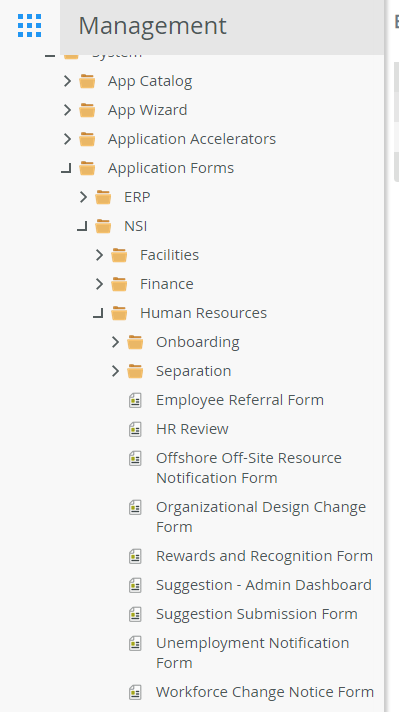Screen dimensions: 399x712
Task: Click the Rewards and Recognition form icon
Action: coord(135,556)
